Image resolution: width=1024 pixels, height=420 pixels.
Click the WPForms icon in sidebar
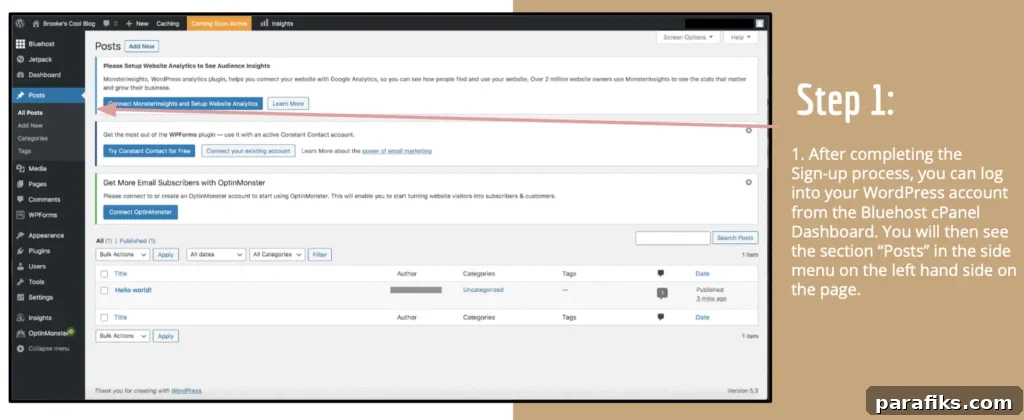pos(21,215)
